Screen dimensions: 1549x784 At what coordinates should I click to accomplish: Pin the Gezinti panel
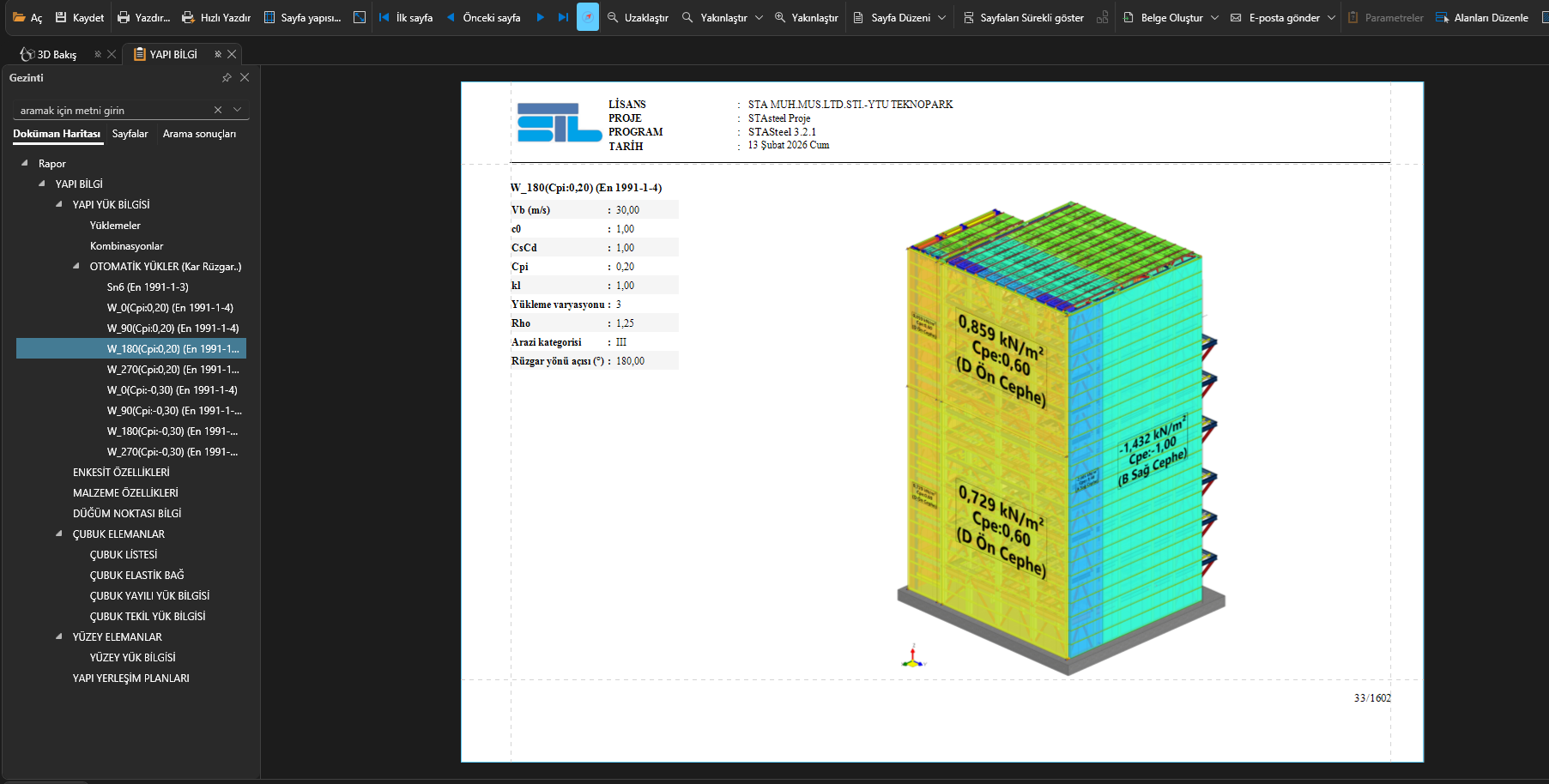(227, 77)
